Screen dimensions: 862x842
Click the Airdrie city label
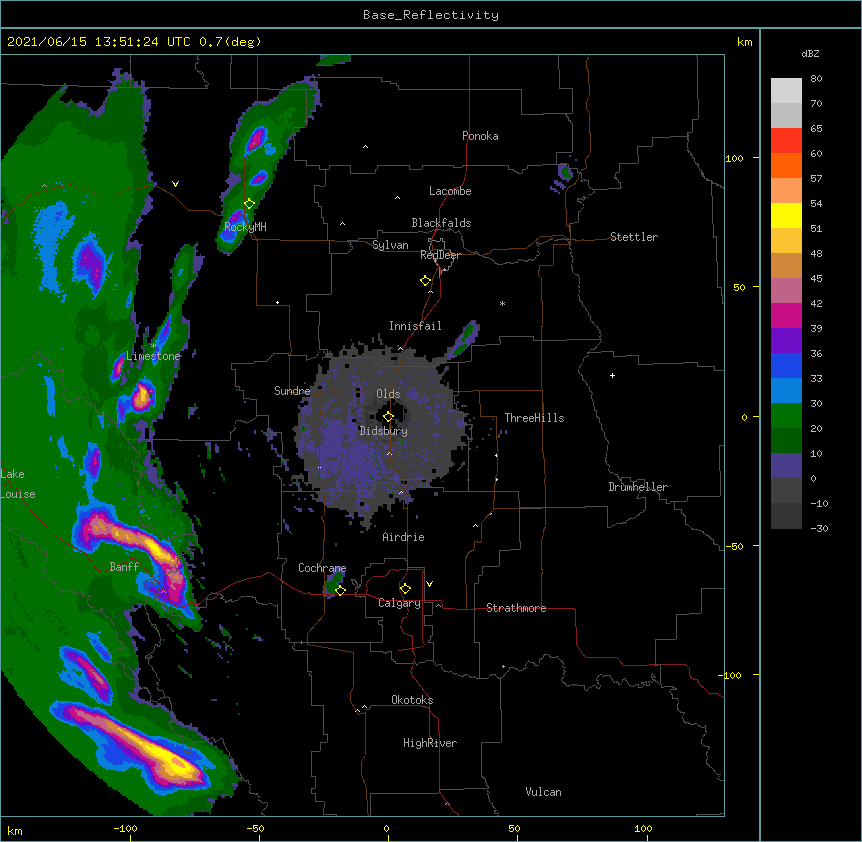403,537
